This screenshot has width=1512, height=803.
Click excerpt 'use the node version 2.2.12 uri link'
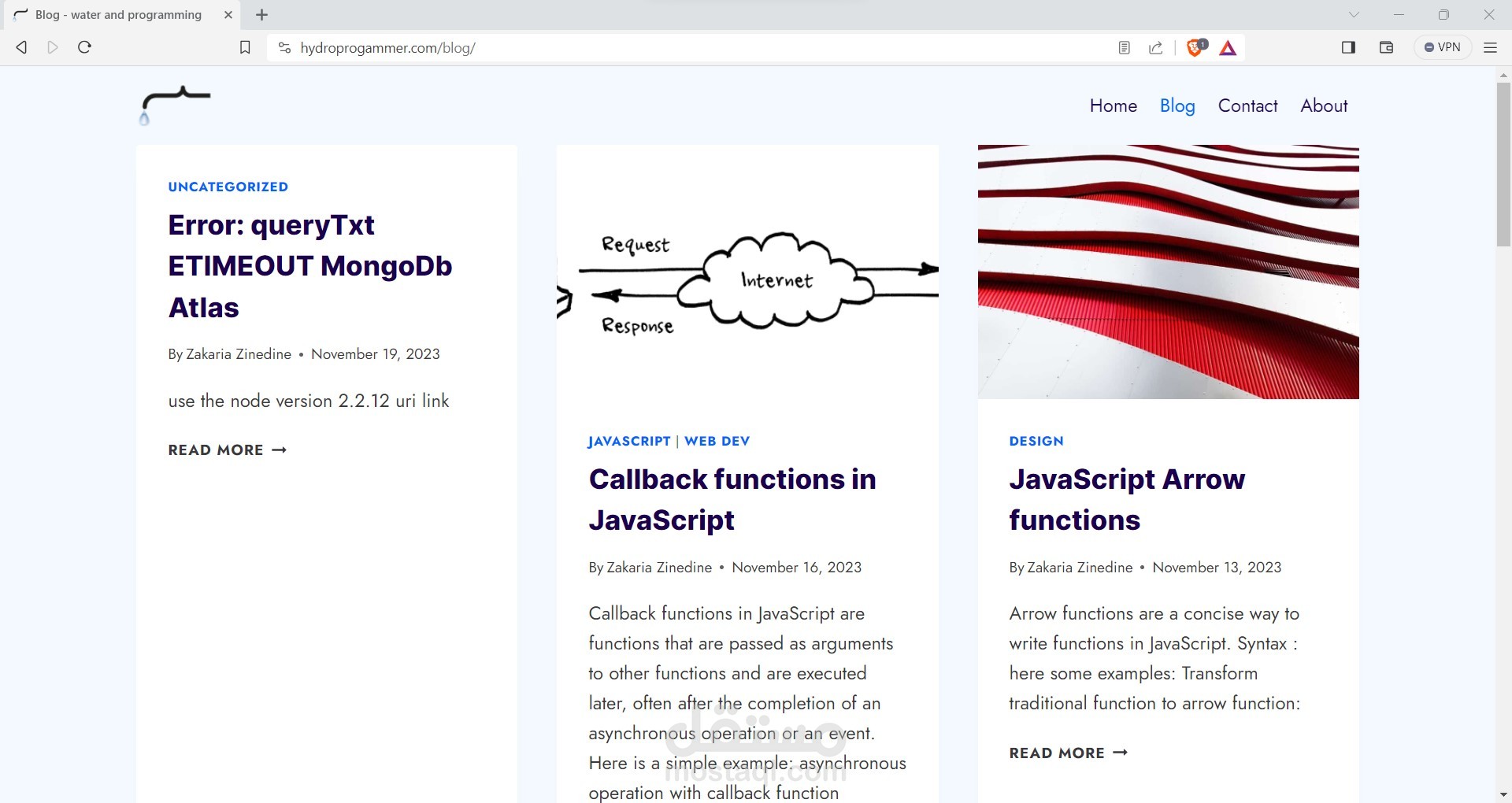309,401
